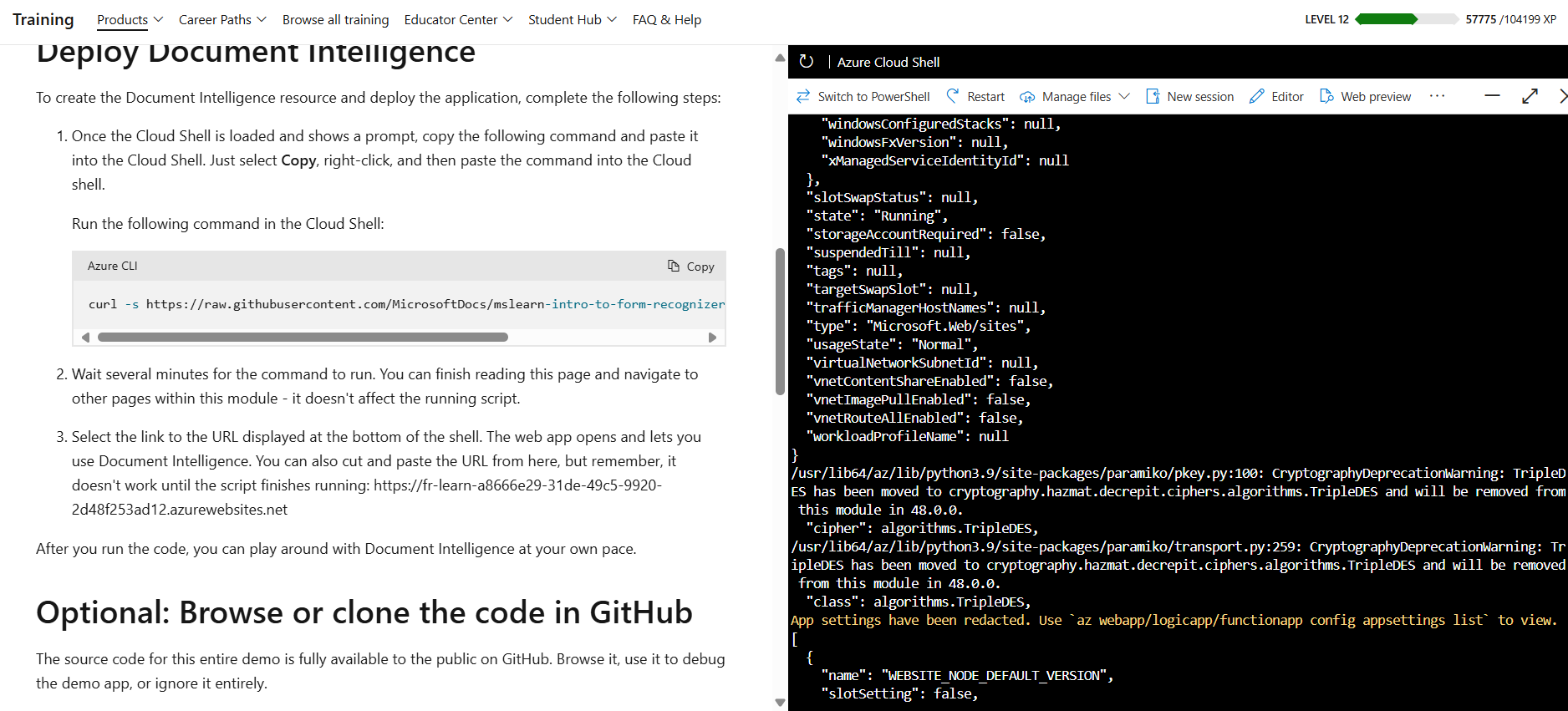Click the curl command code text
1568x711 pixels.
[406, 304]
